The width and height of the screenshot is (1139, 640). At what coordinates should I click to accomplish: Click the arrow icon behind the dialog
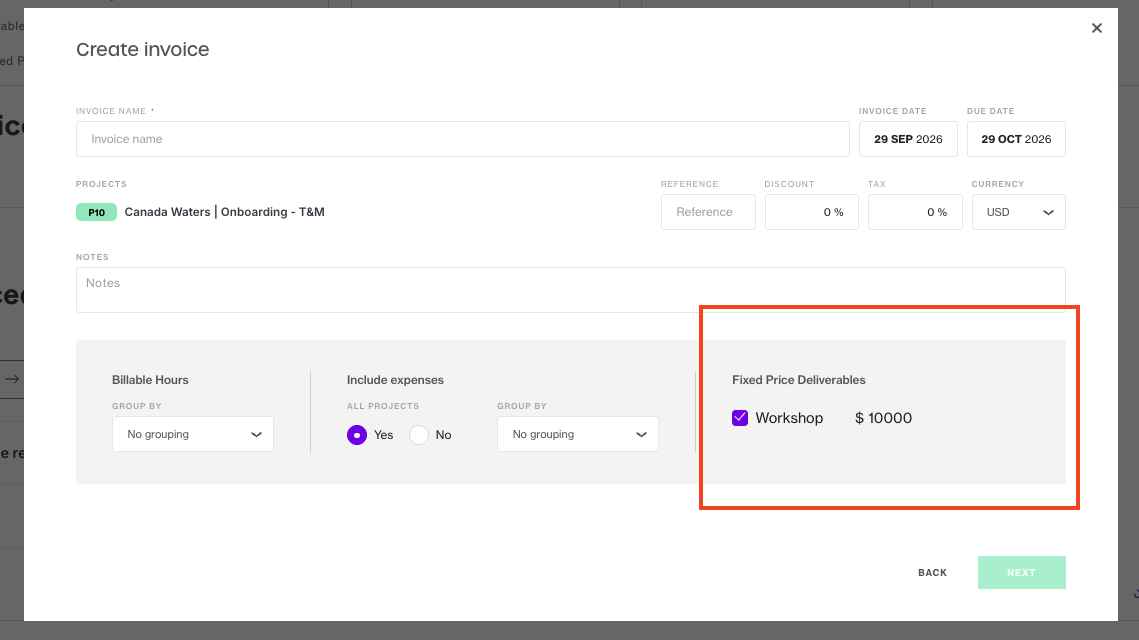(x=12, y=378)
